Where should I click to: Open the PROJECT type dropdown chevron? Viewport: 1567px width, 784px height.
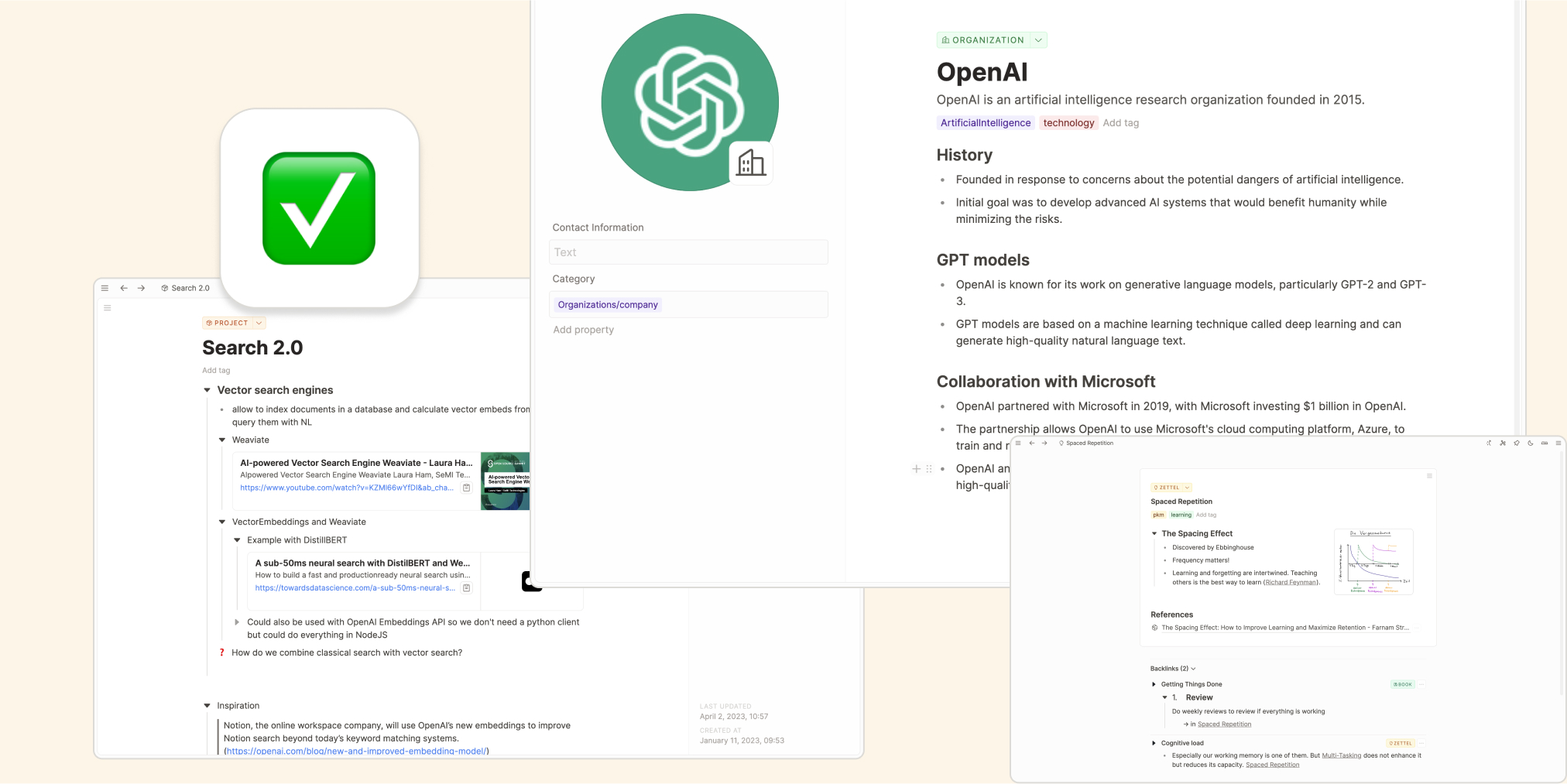click(259, 323)
